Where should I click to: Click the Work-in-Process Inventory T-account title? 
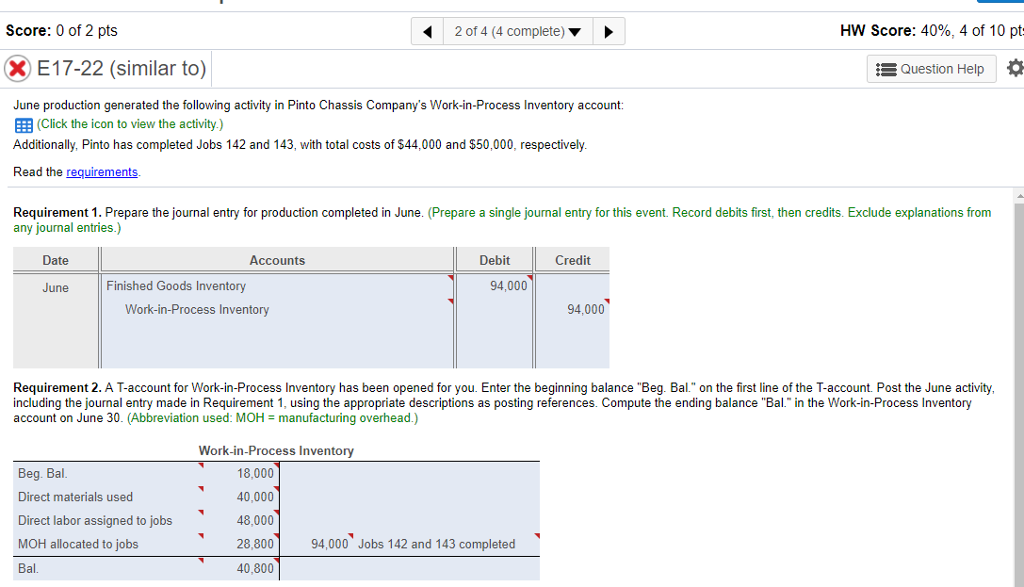[276, 451]
